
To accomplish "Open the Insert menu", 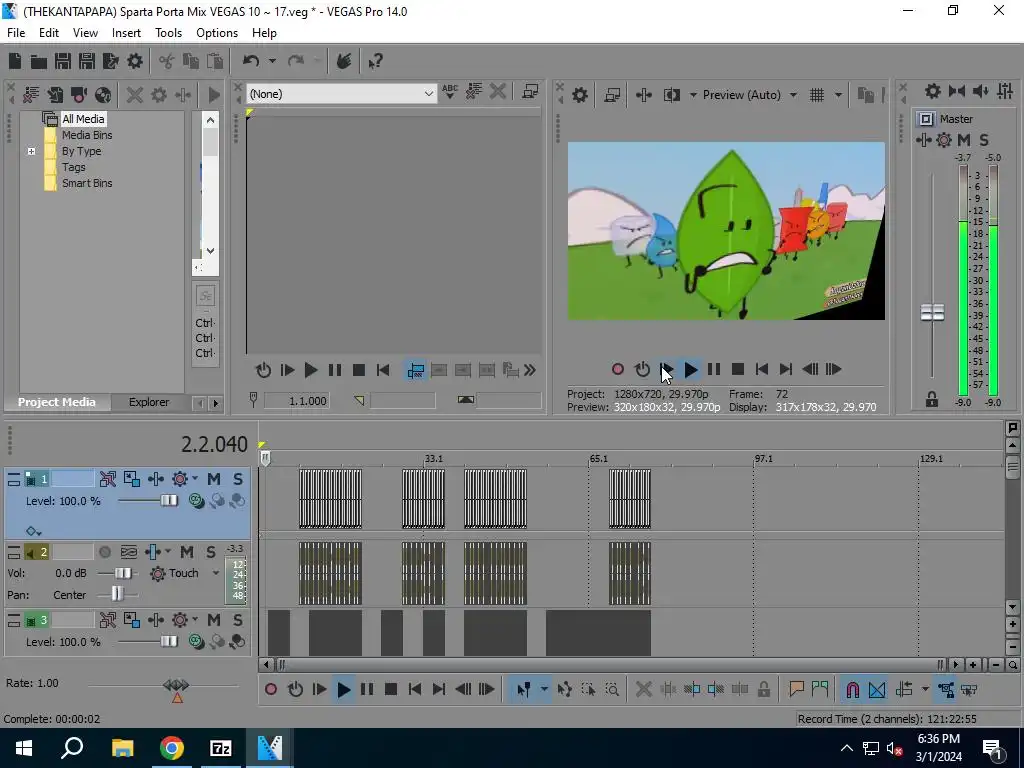I will (126, 33).
